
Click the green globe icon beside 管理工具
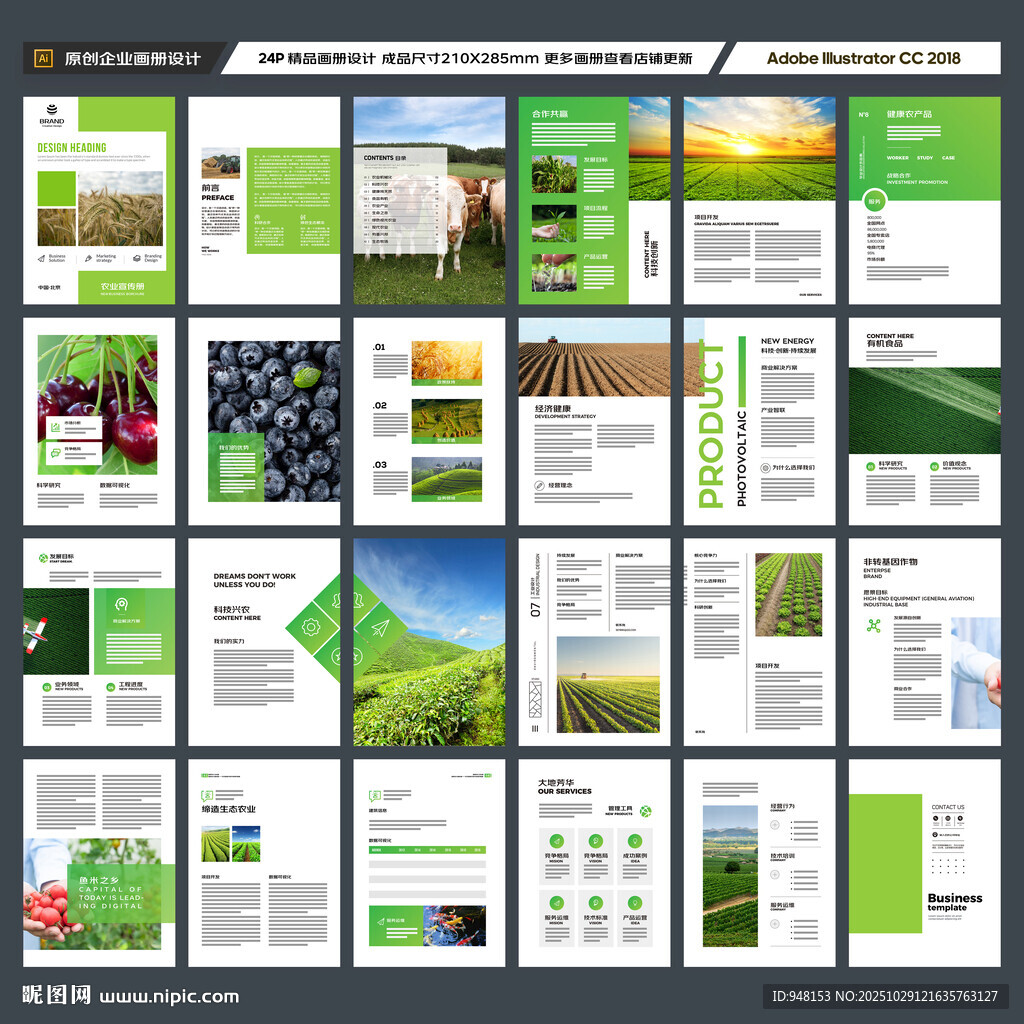point(645,811)
